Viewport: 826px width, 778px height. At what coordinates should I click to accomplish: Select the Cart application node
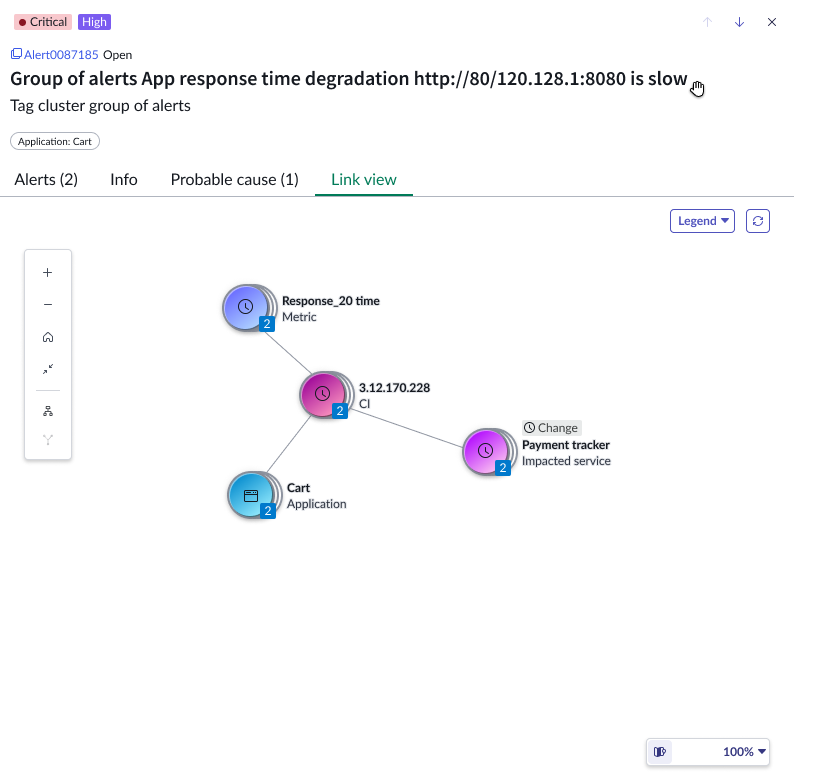pos(251,495)
